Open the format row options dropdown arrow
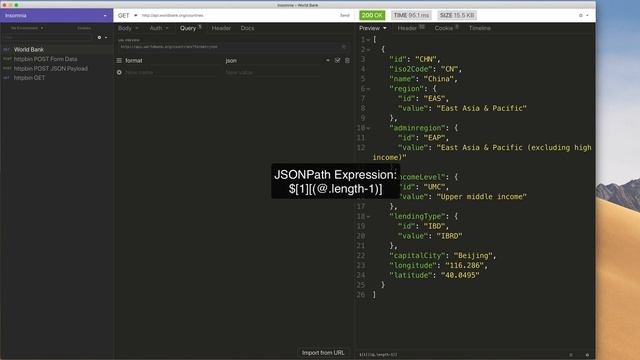This screenshot has width=640, height=360. coord(328,60)
